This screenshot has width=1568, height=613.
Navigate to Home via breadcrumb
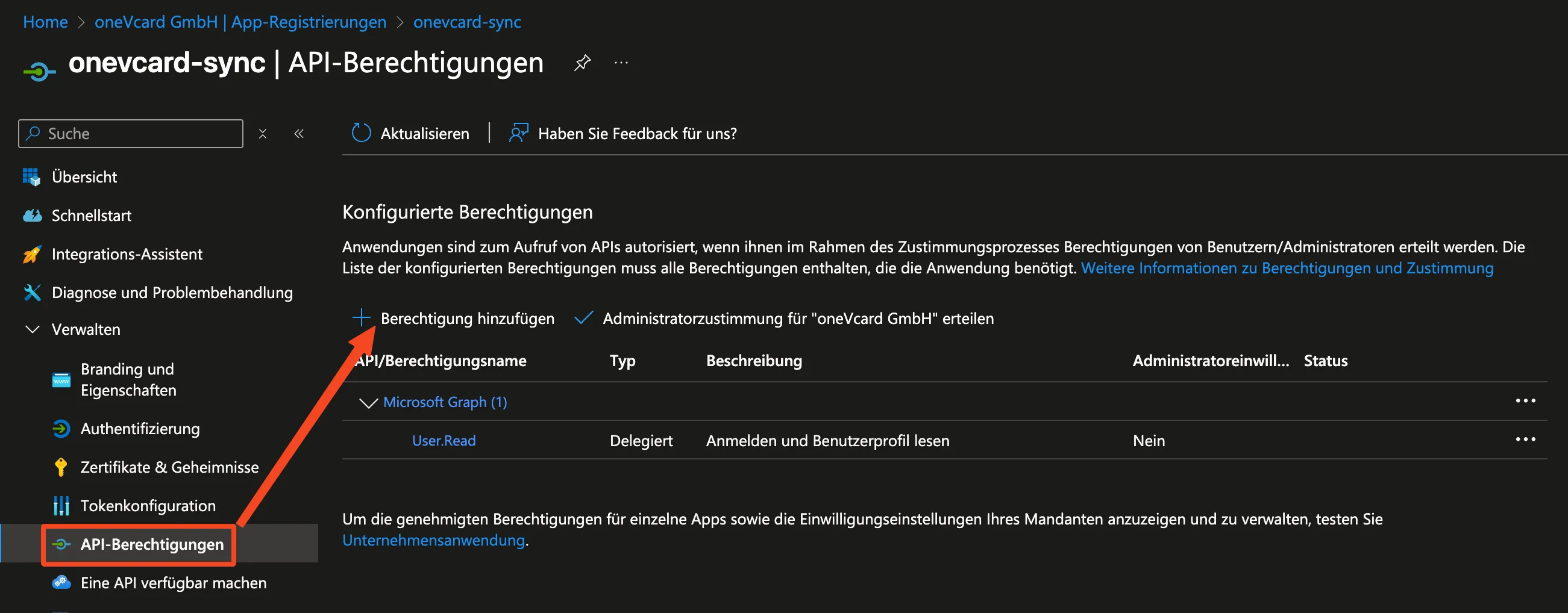(45, 21)
